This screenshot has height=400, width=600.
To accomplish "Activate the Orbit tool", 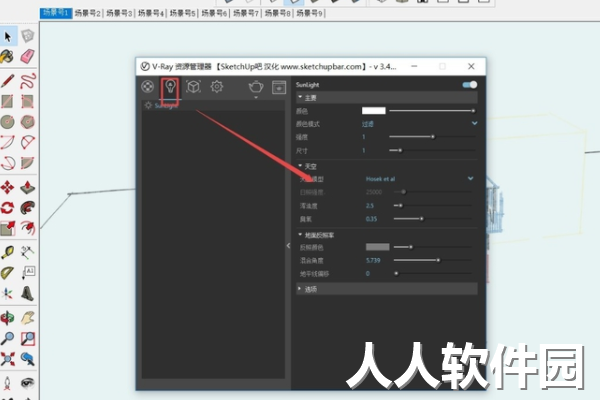I will [7, 318].
